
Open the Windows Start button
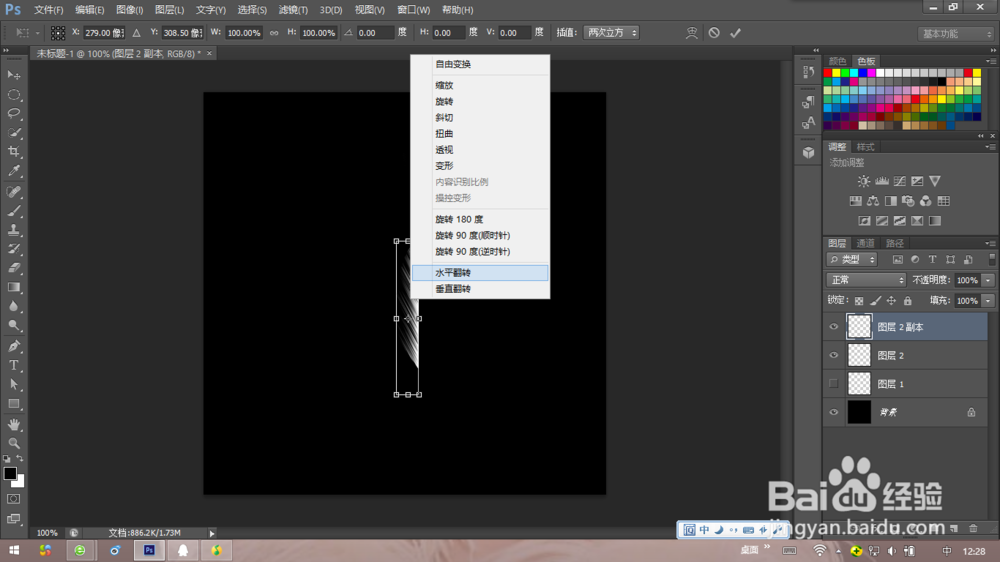click(13, 550)
